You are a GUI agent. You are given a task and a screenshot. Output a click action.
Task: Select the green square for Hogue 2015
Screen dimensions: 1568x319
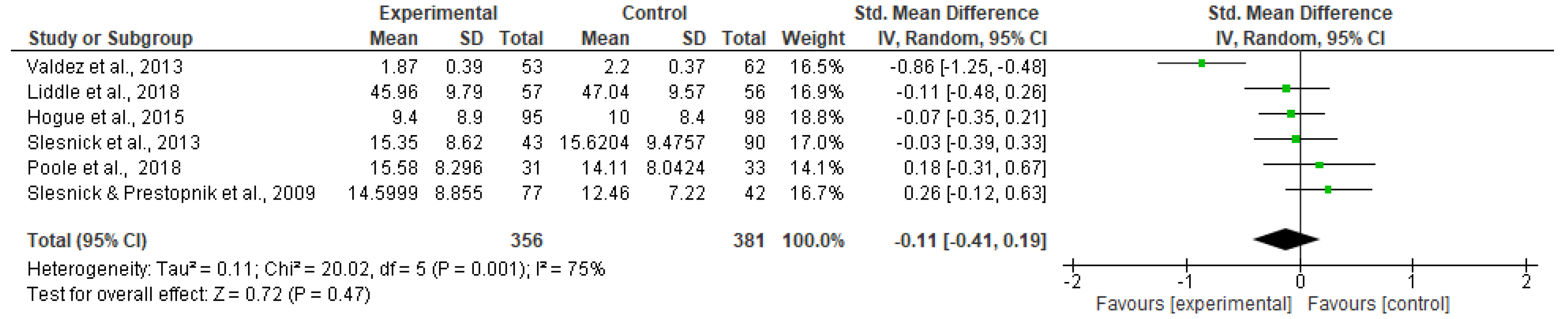pyautogui.click(x=1291, y=114)
